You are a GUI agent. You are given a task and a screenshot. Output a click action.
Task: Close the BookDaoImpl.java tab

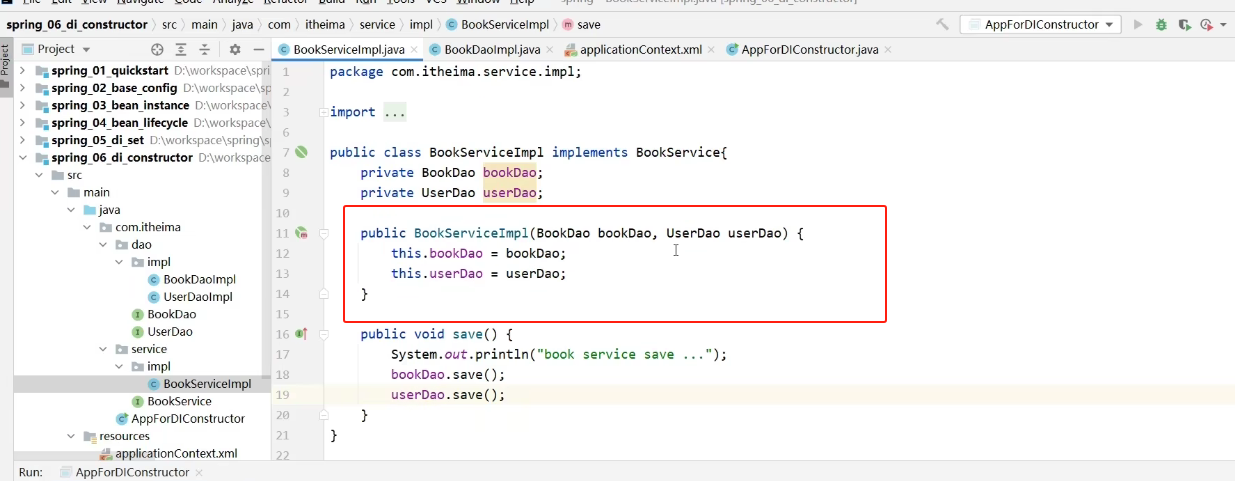pos(548,49)
